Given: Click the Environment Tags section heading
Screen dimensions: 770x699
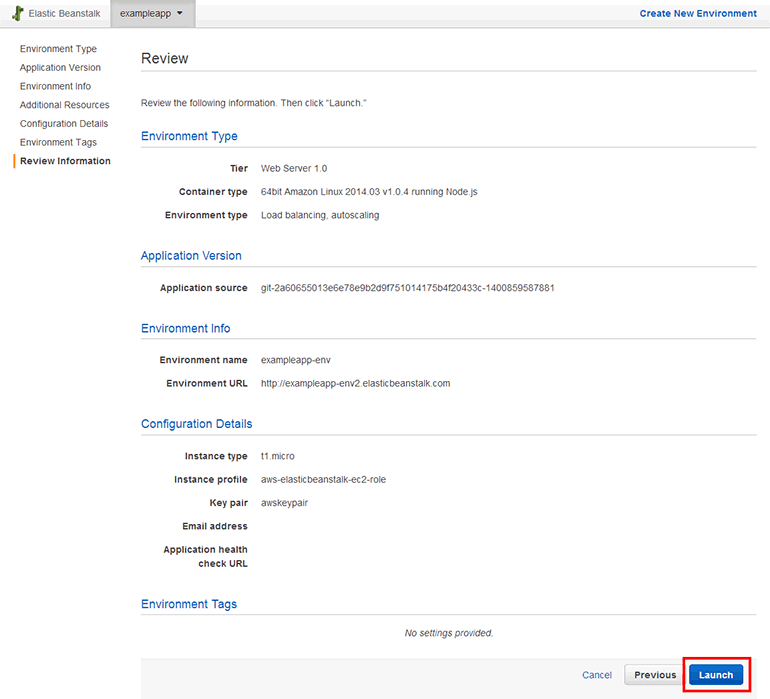Looking at the screenshot, I should [x=189, y=605].
